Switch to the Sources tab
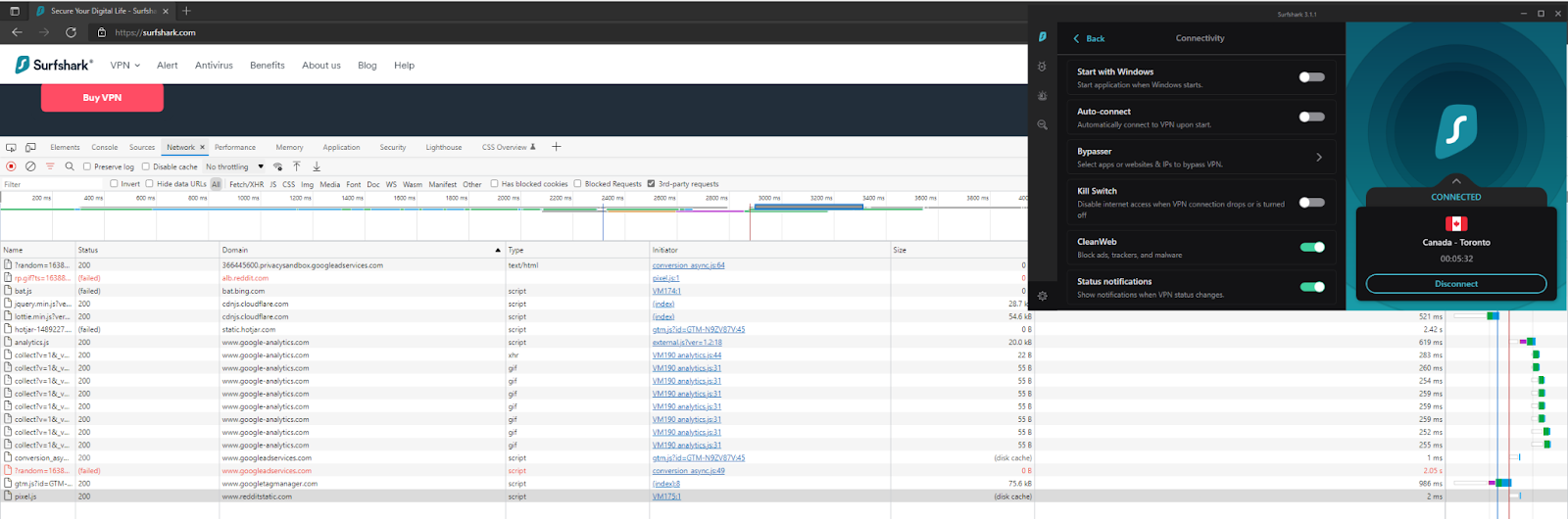The width and height of the screenshot is (1568, 519). (x=142, y=148)
